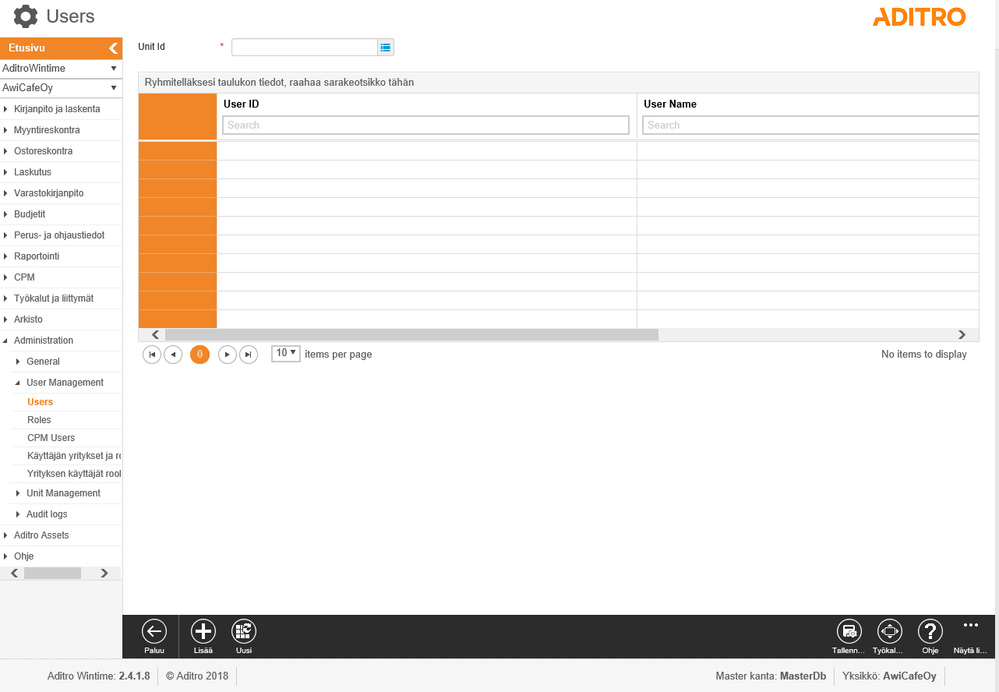Click the Uusi icon in bottom toolbar

243,631
